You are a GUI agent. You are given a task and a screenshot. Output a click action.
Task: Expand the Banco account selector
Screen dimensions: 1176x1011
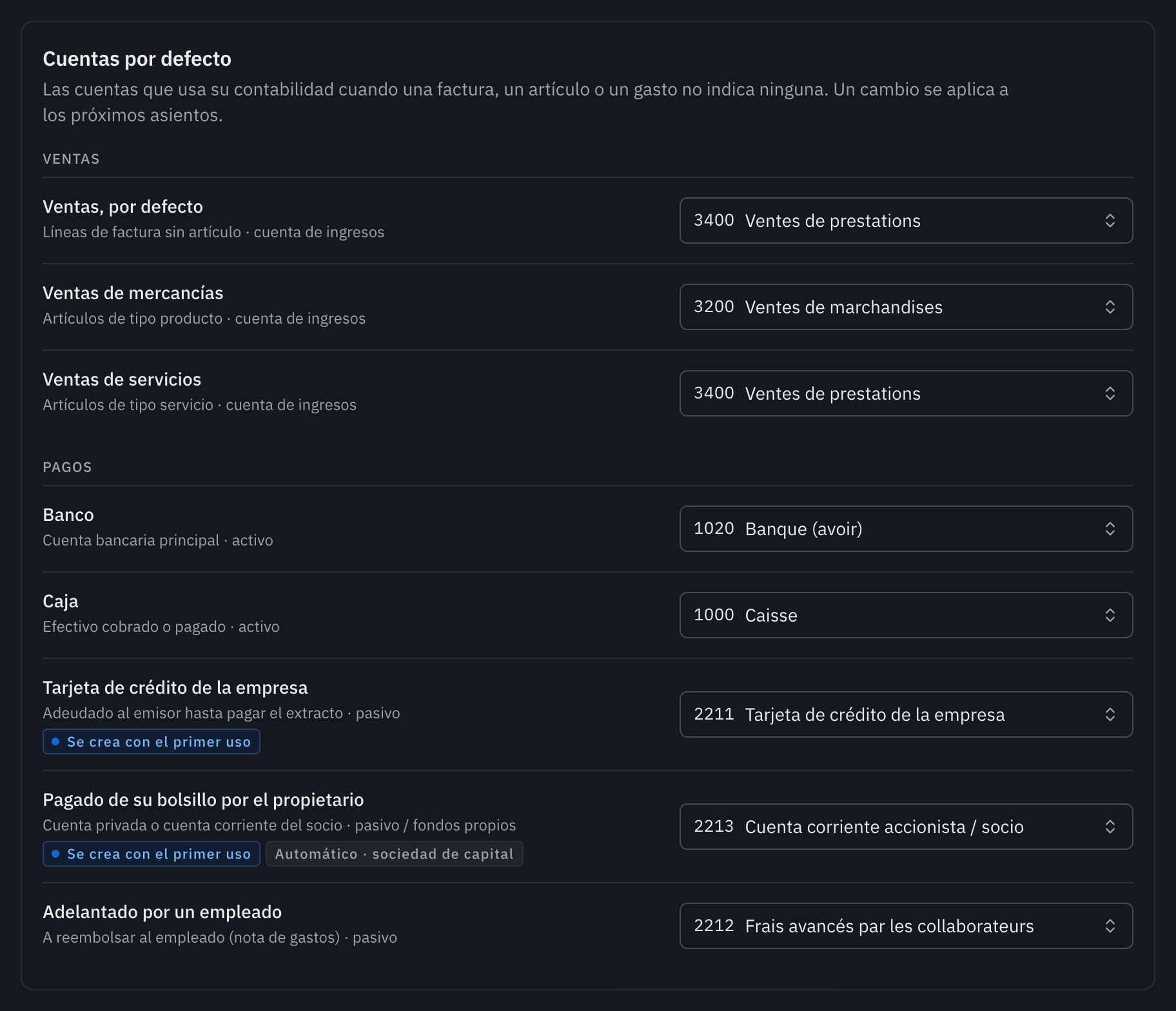coord(906,529)
